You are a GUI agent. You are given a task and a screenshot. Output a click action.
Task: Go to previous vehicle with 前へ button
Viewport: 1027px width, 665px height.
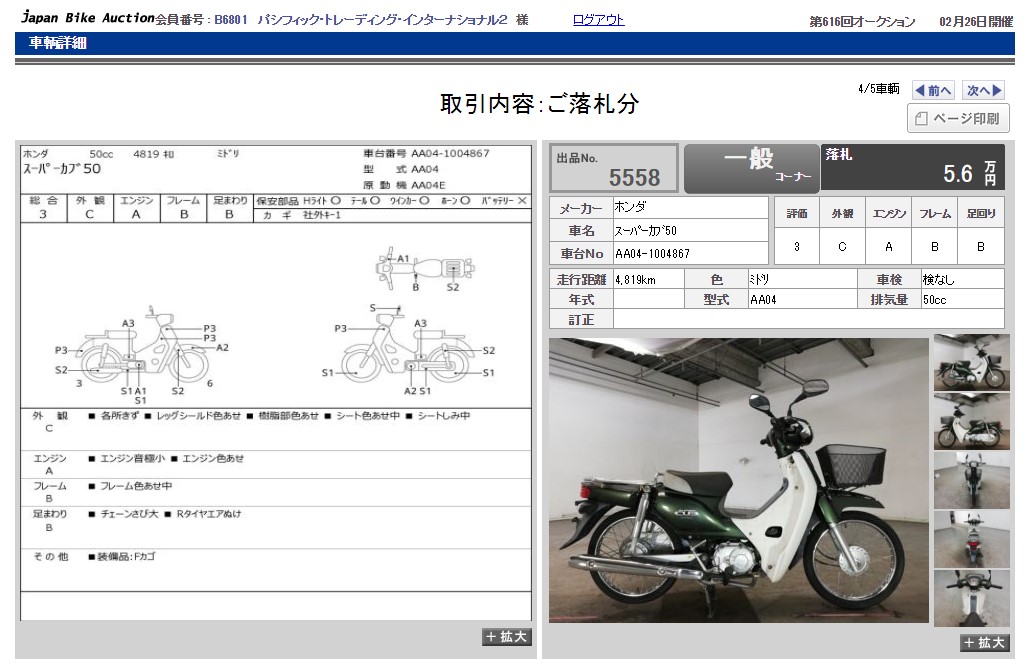933,90
